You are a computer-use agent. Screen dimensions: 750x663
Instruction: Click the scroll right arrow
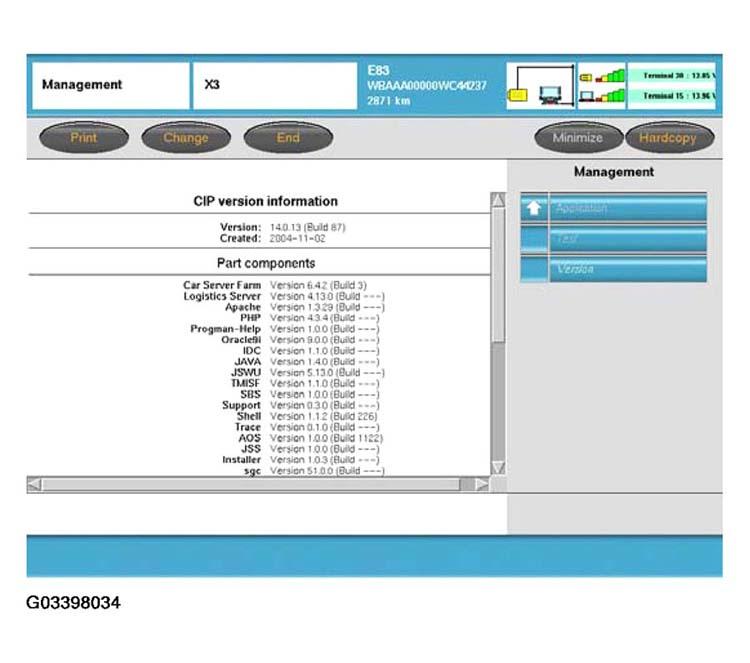481,484
